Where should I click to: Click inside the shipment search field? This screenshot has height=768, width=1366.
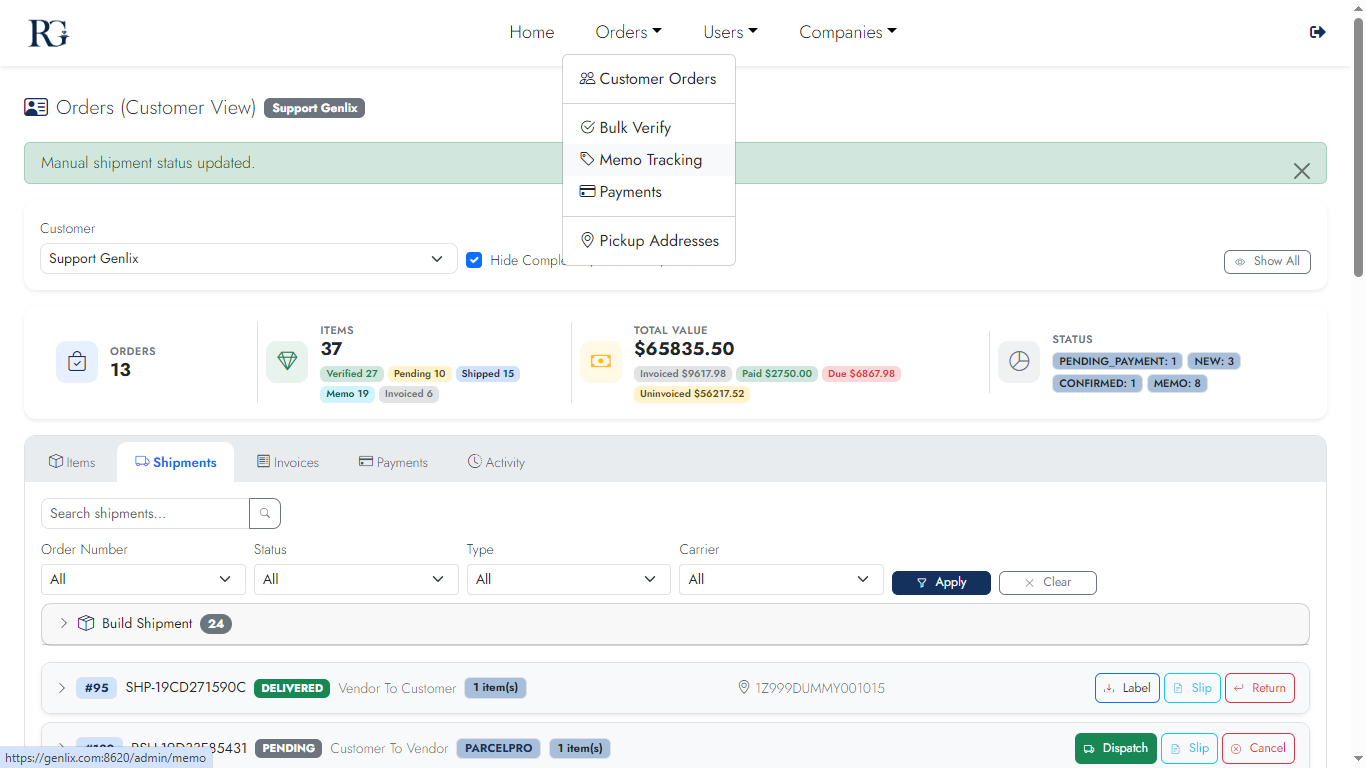click(x=143, y=513)
